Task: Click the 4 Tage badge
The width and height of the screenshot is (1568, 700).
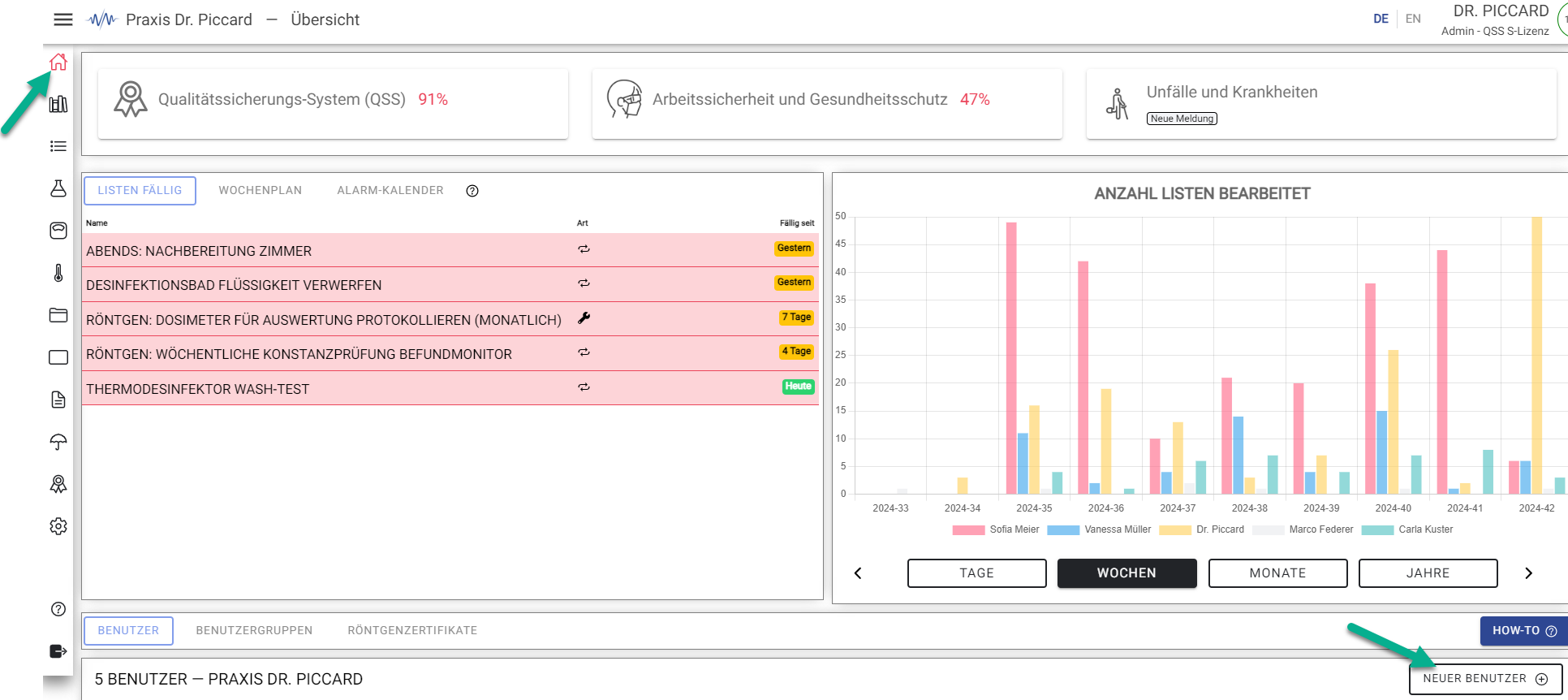Action: coord(796,352)
